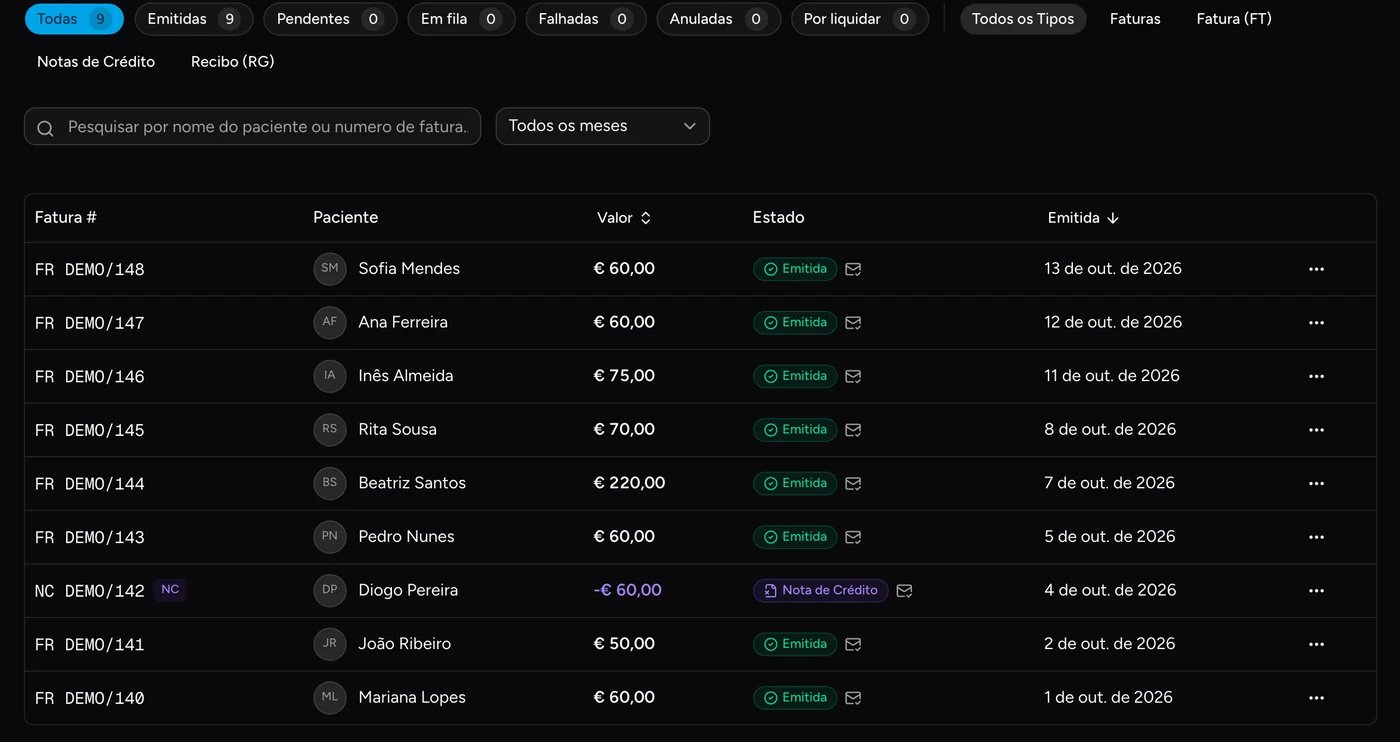
Task: Select the Por liquidar filter
Action: 859,19
